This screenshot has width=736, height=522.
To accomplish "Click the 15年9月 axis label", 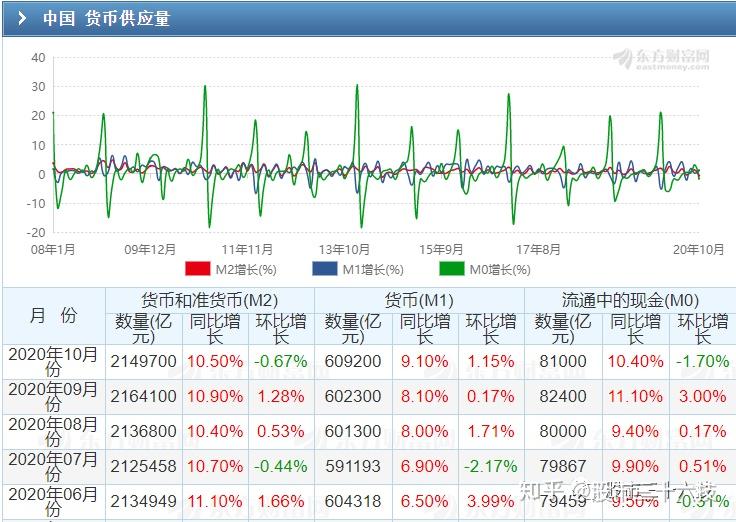I will (x=441, y=249).
